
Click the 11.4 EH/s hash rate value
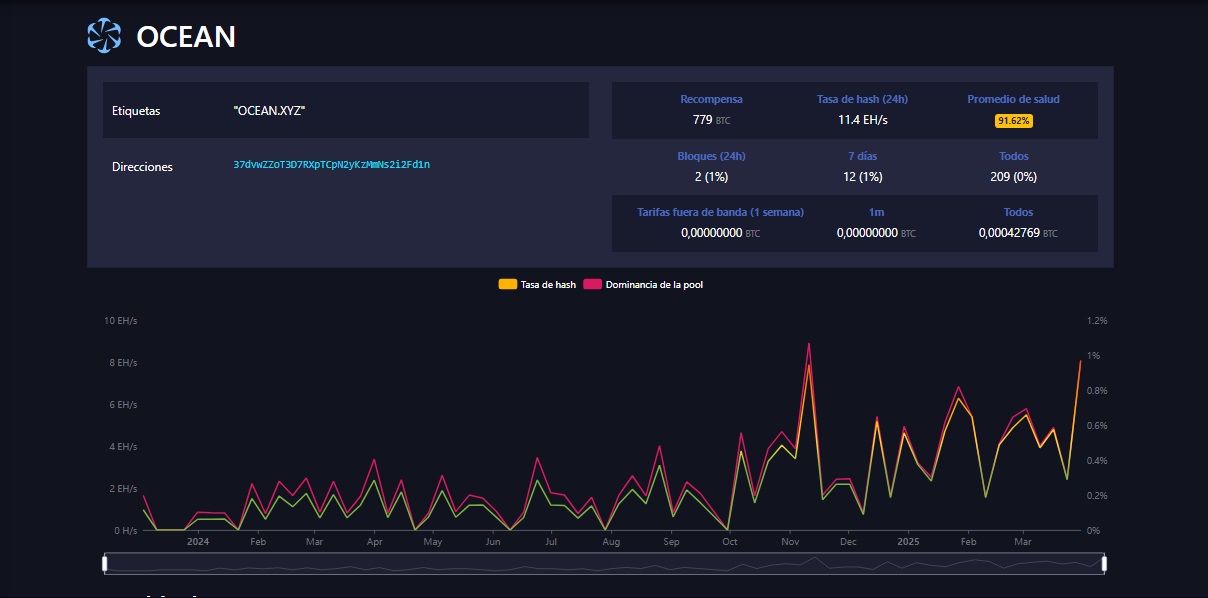tap(862, 120)
